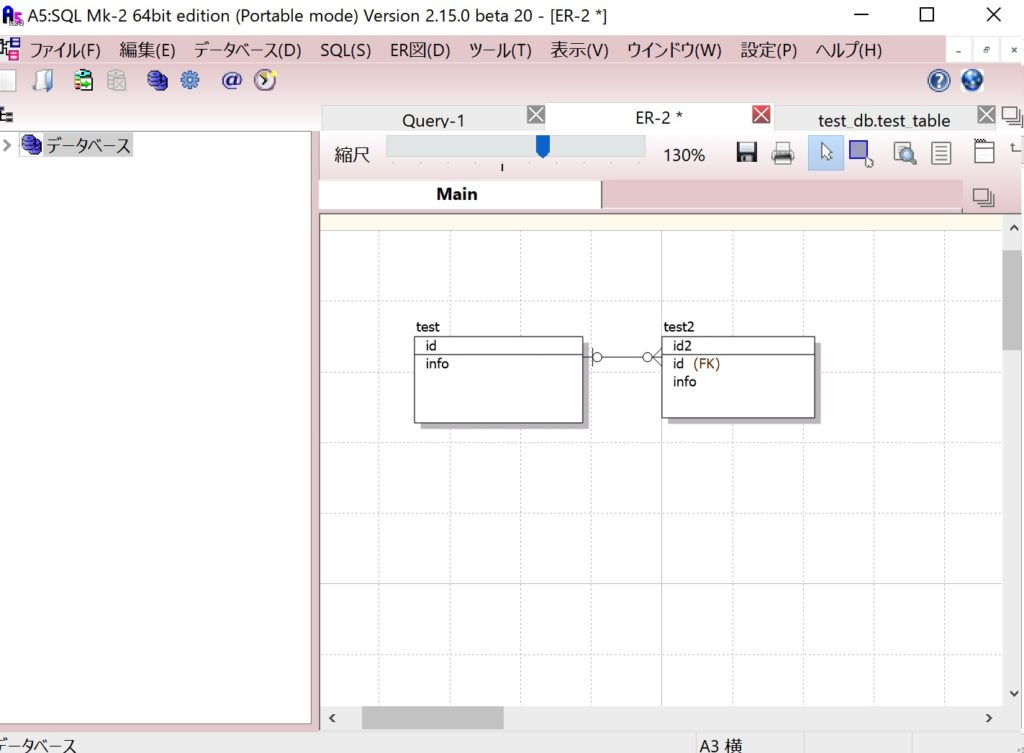This screenshot has height=753, width=1024.
Task: Open the database connection icon in the main toolbar
Action: (x=158, y=80)
